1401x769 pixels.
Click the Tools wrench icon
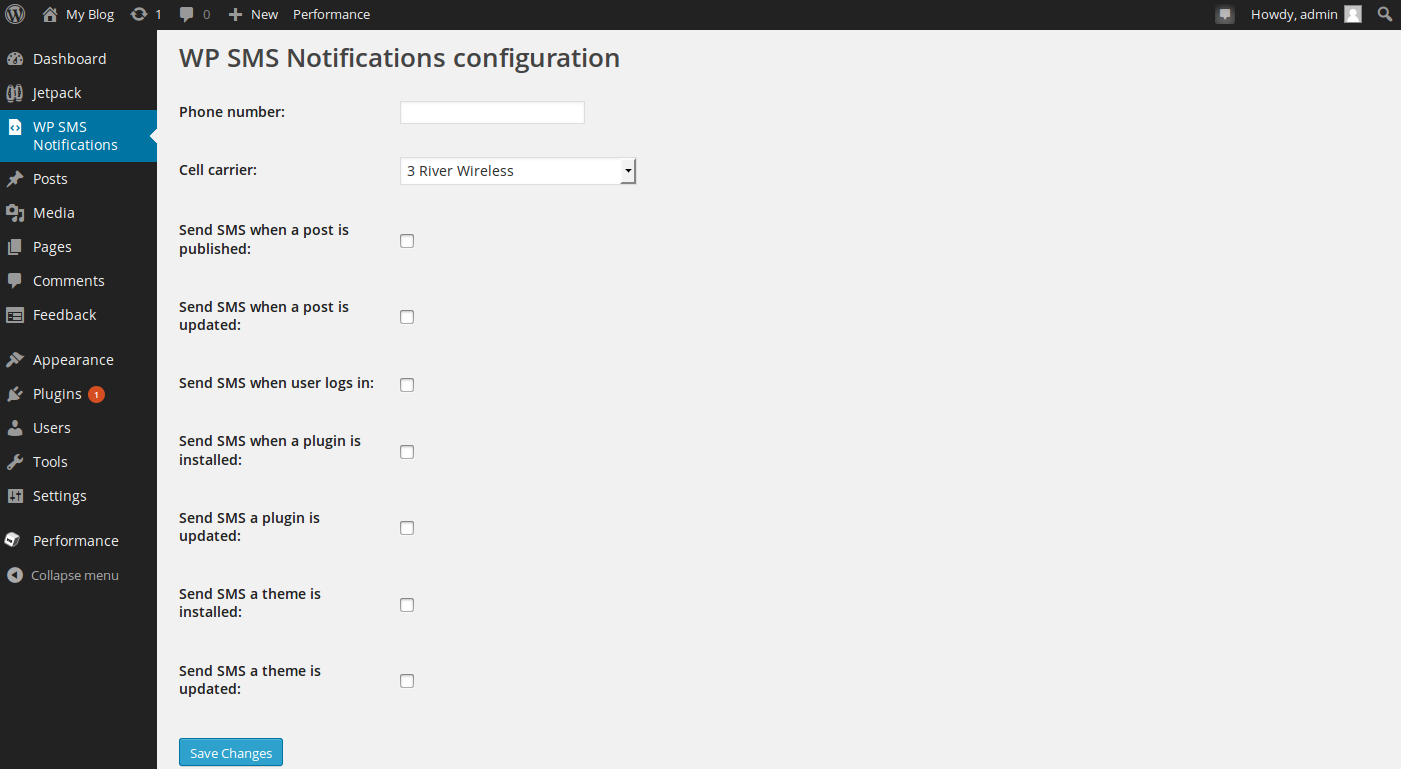point(15,462)
